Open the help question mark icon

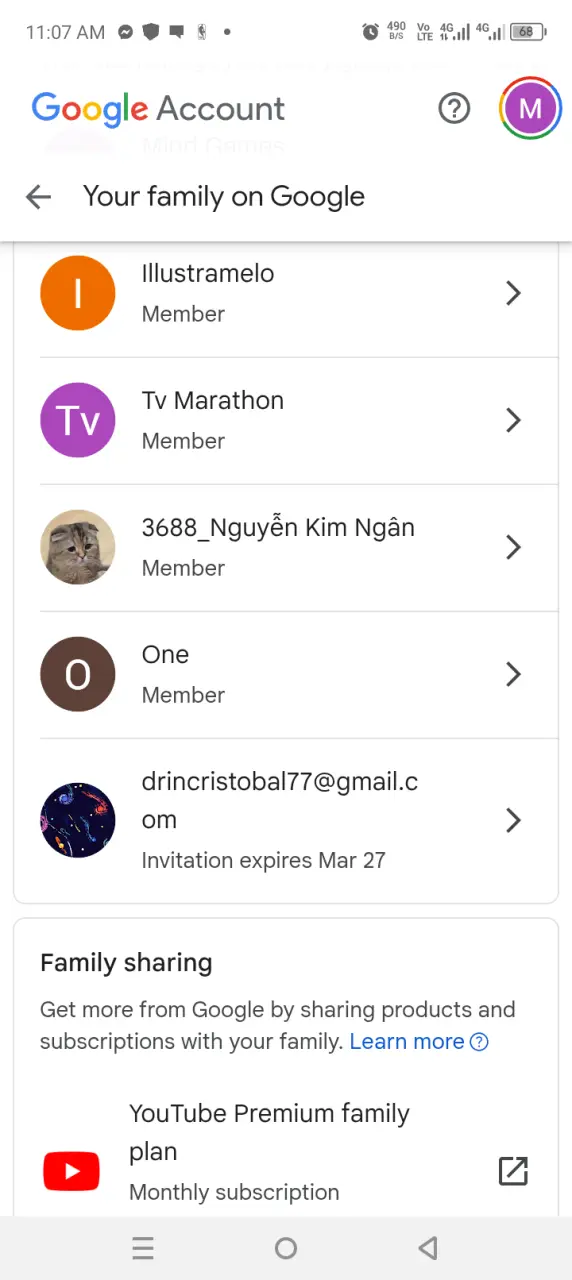click(454, 108)
